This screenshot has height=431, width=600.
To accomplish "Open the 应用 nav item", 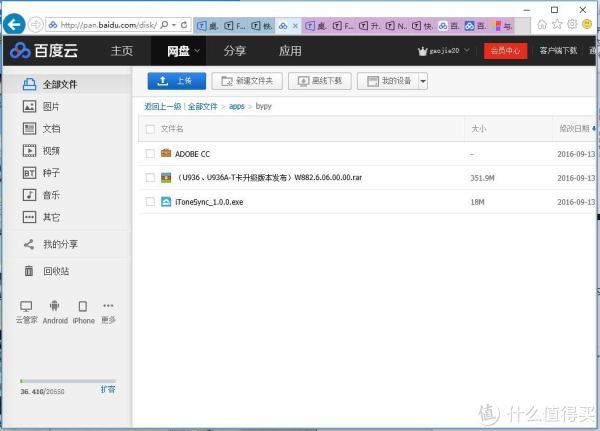I will point(290,51).
